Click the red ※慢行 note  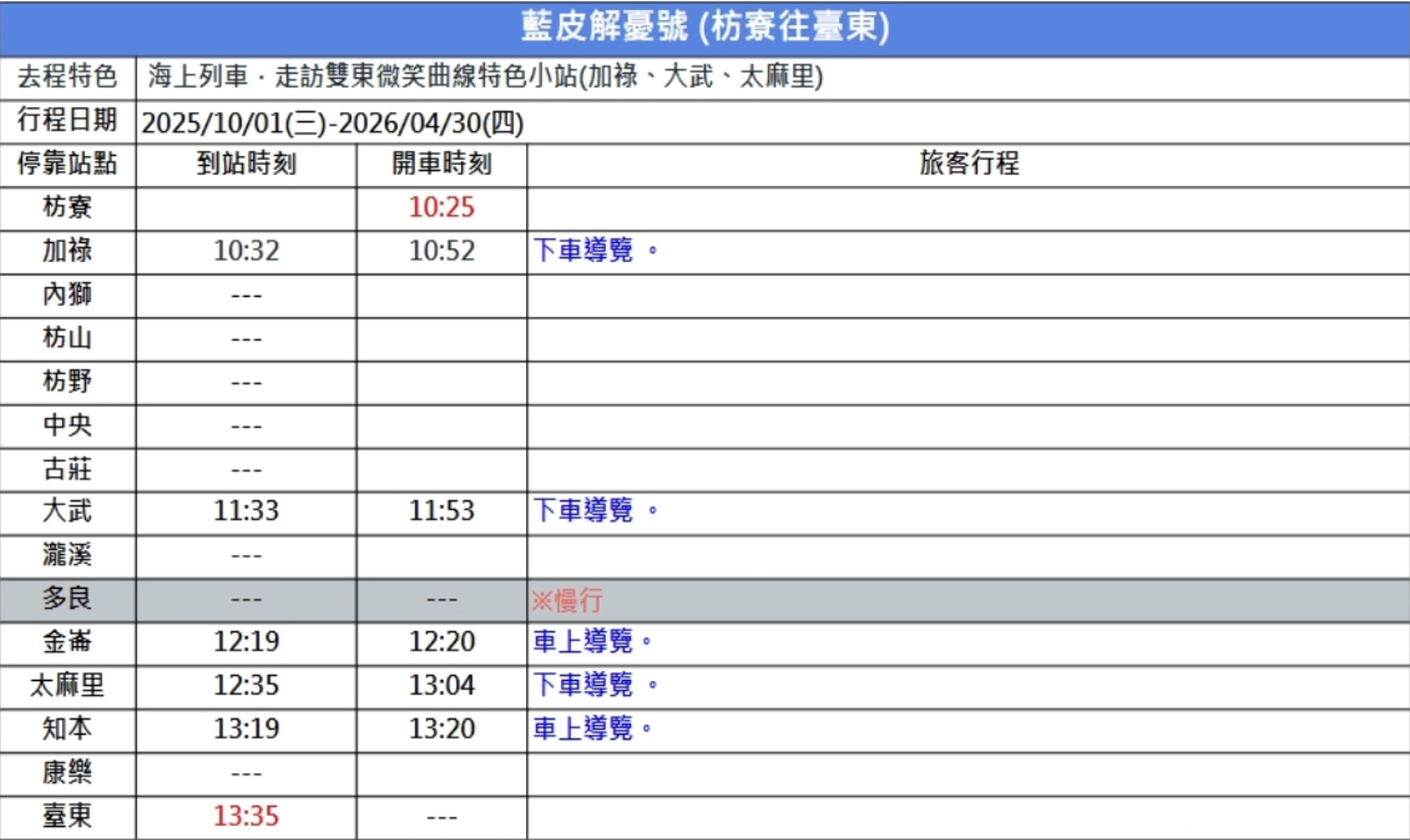pos(567,600)
